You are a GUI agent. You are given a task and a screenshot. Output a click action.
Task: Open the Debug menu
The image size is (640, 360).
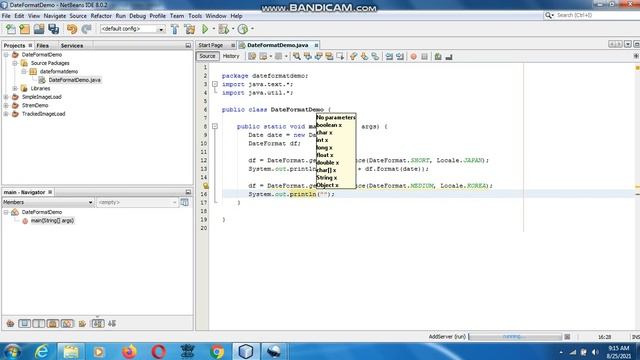(x=138, y=16)
